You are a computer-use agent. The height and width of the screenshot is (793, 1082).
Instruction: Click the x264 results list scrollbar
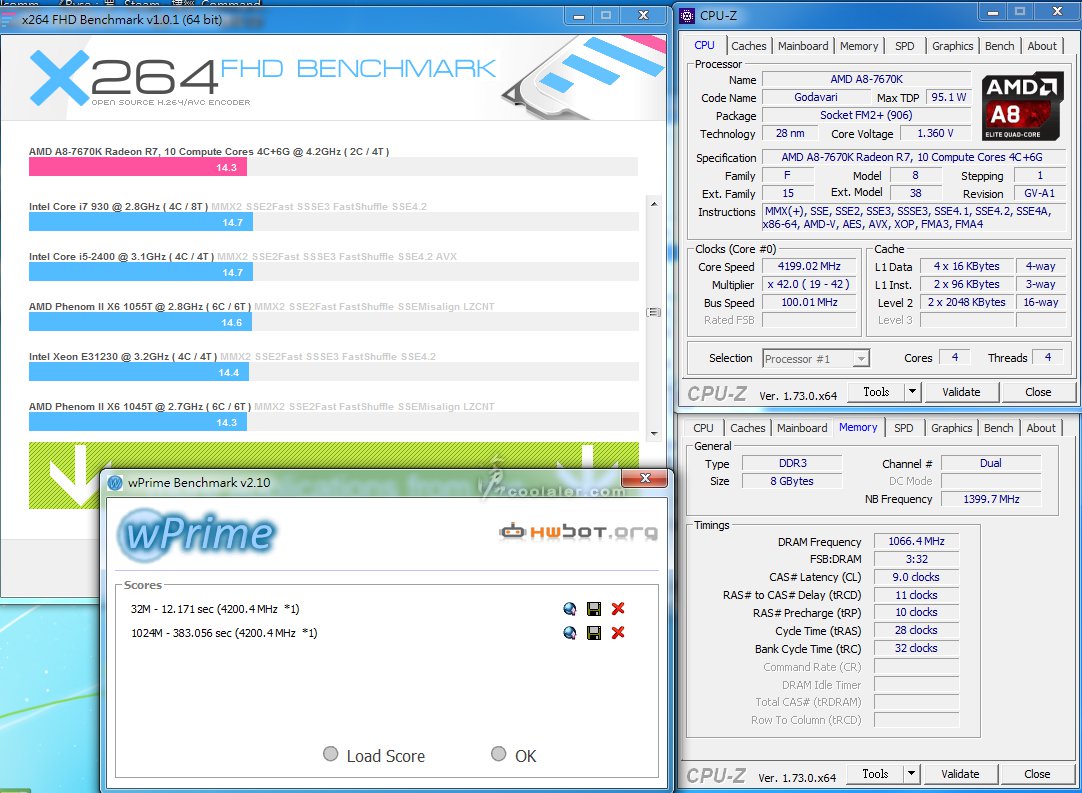[654, 312]
